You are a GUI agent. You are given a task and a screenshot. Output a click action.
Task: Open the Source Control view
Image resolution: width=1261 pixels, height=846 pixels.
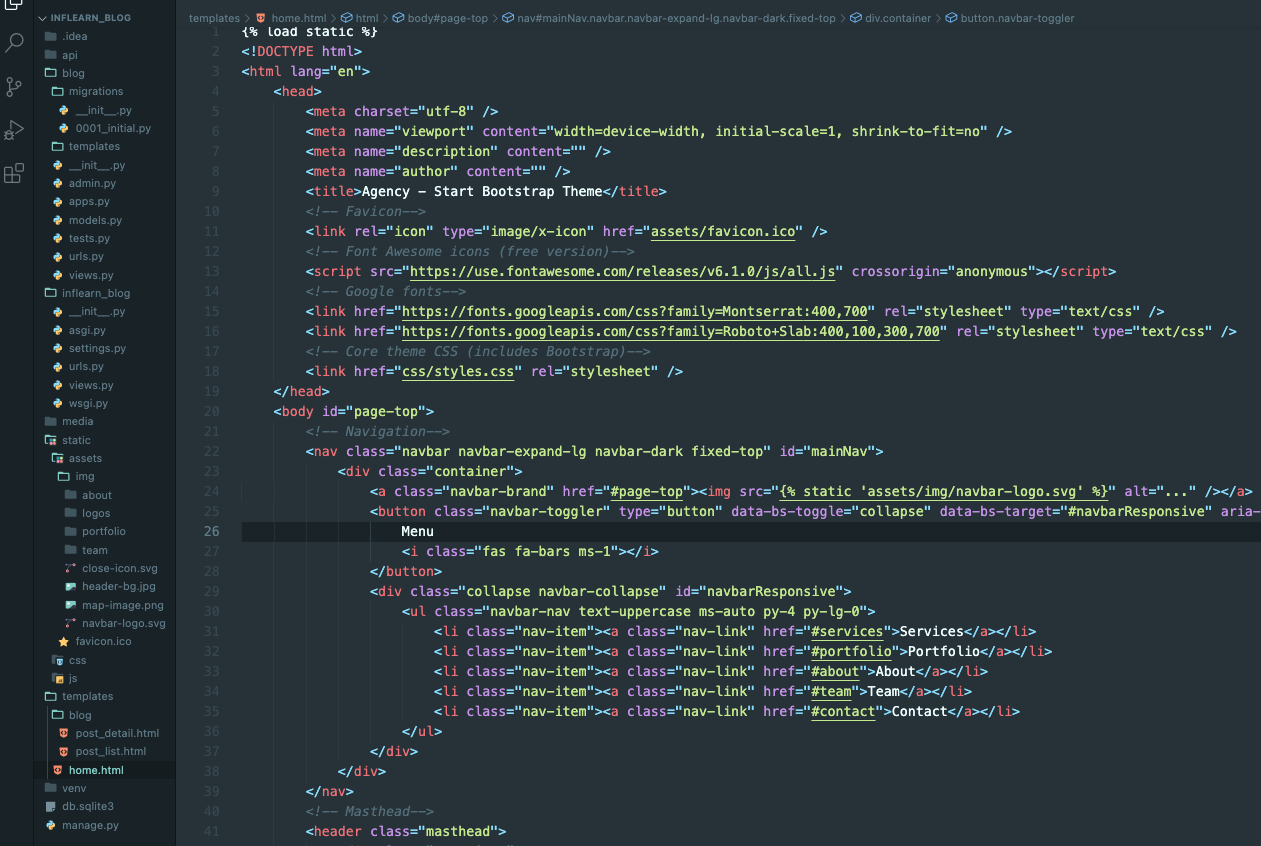[14, 87]
